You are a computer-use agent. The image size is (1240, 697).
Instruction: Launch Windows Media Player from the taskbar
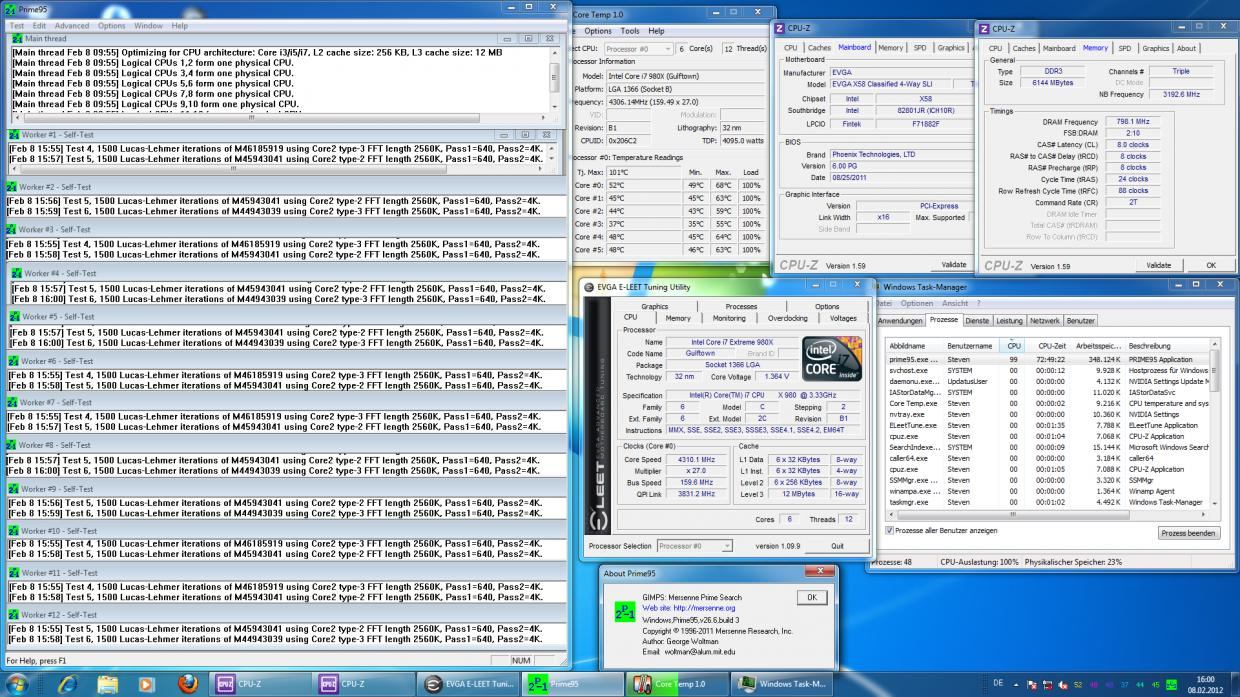147,684
